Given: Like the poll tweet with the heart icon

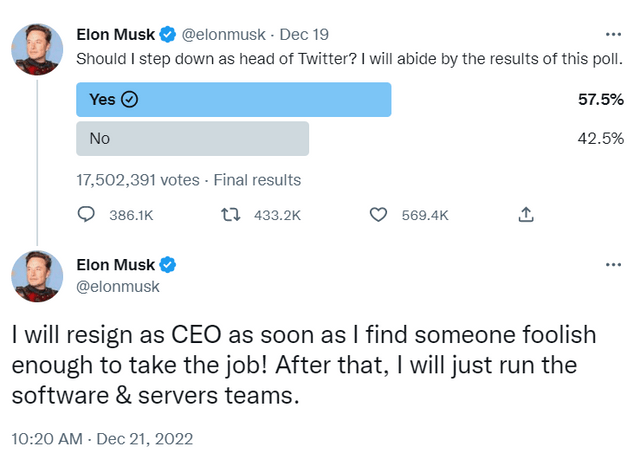Looking at the screenshot, I should point(379,214).
